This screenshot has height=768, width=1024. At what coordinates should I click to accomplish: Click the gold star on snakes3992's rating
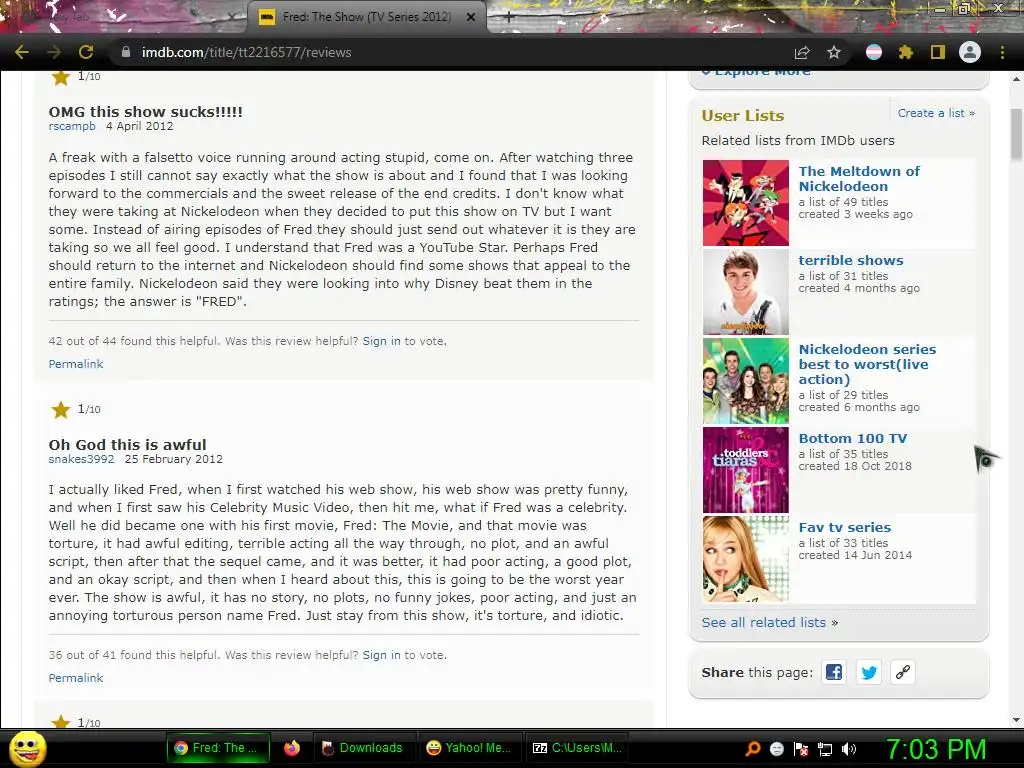tap(61, 409)
